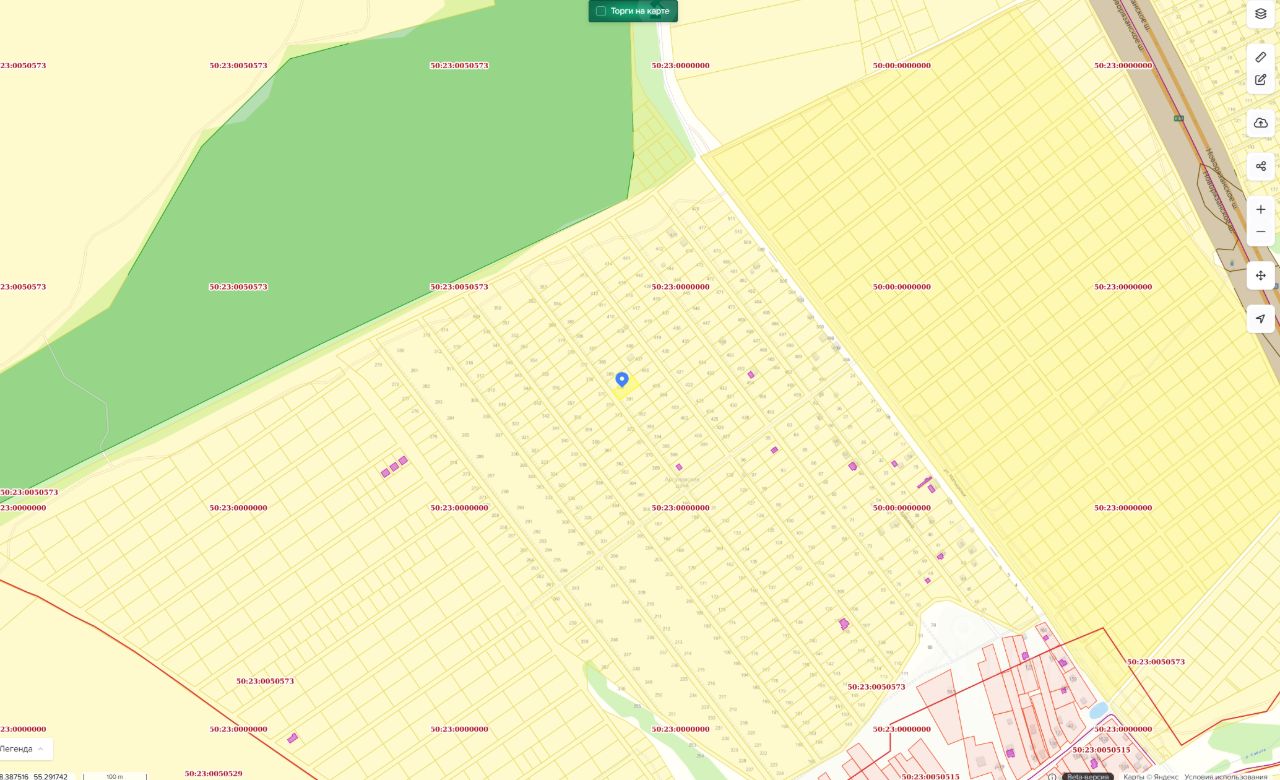Image resolution: width=1280 pixels, height=780 pixels.
Task: Activate the edit drawing tool
Action: 1260,79
